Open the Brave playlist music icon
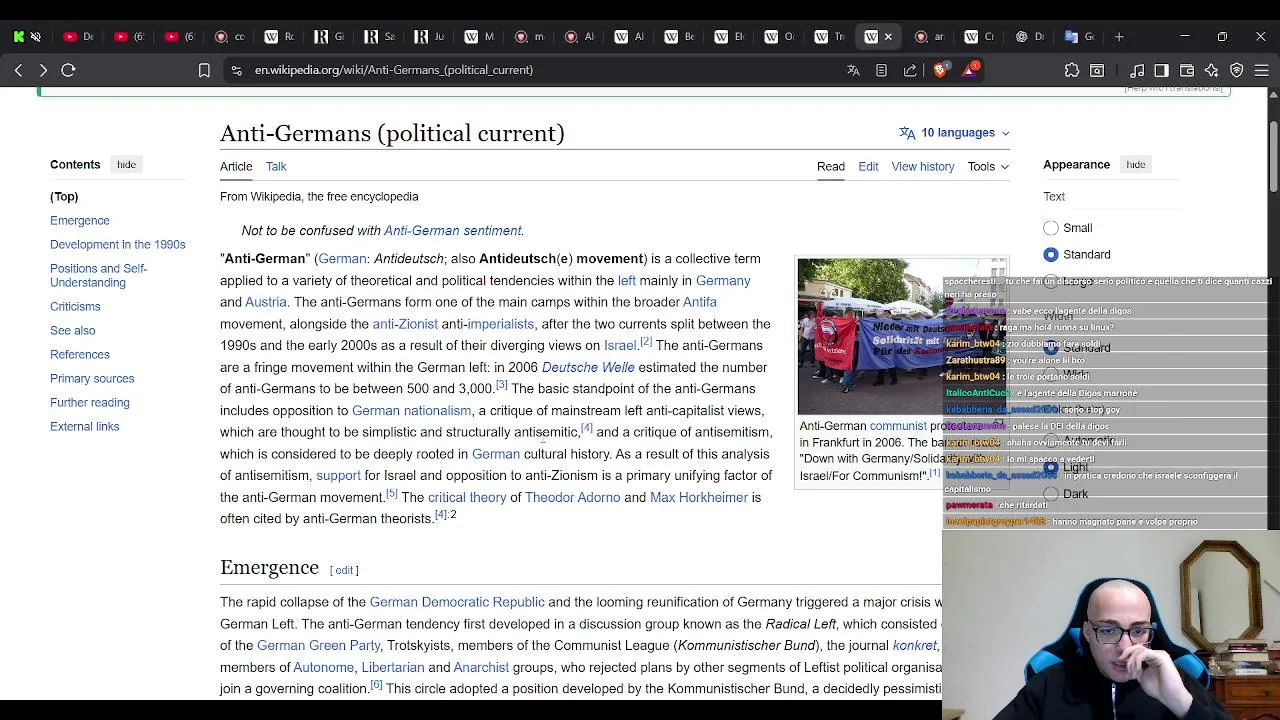This screenshot has height=720, width=1280. click(x=1137, y=70)
